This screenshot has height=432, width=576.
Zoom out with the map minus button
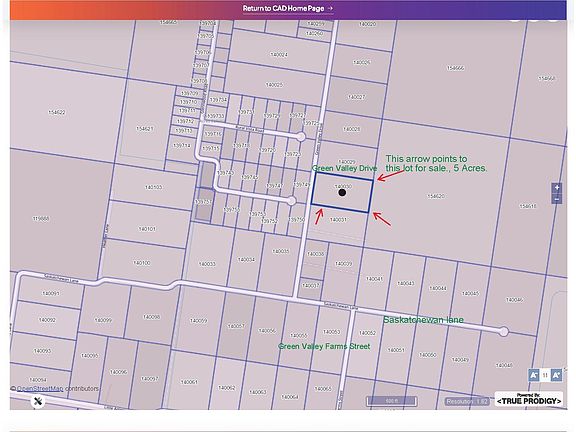pos(557,199)
